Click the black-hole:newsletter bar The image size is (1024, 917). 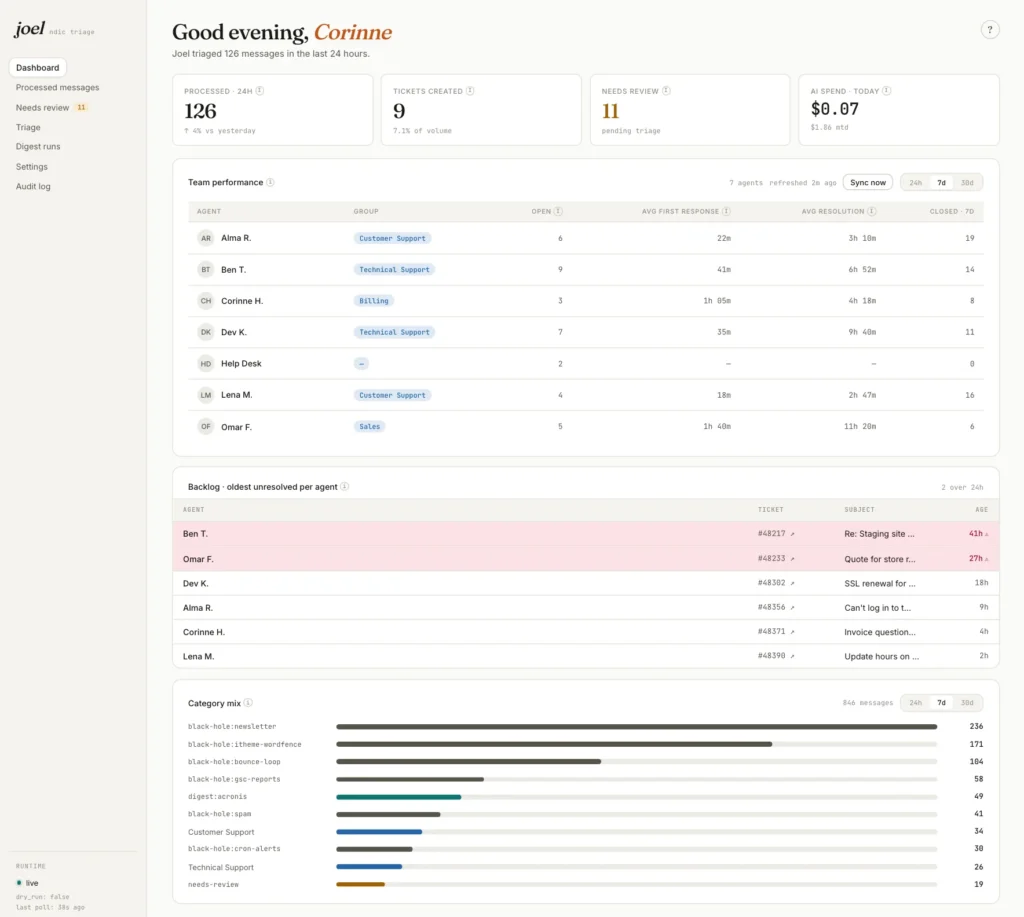point(637,726)
